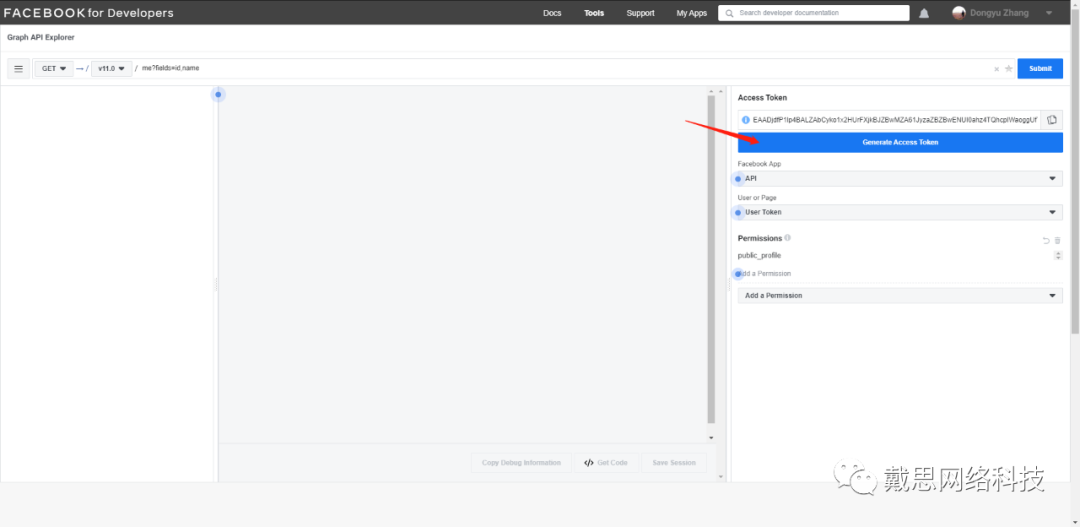1080x527 pixels.
Task: Open the Add a Permission dropdown
Action: point(900,296)
